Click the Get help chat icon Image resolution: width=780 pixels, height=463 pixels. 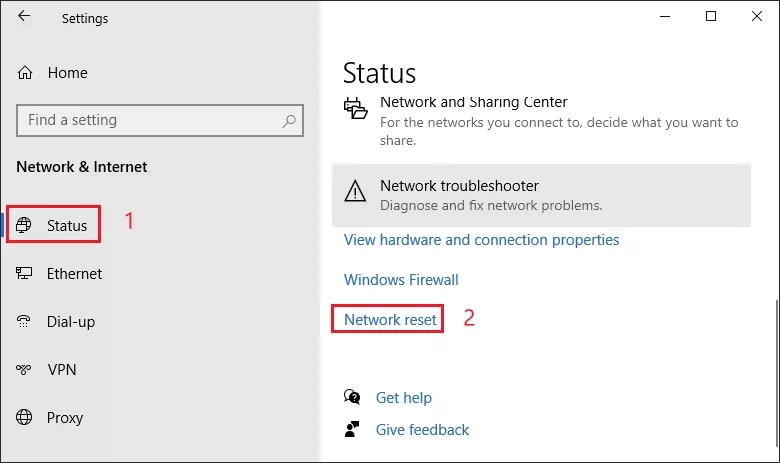coord(352,397)
